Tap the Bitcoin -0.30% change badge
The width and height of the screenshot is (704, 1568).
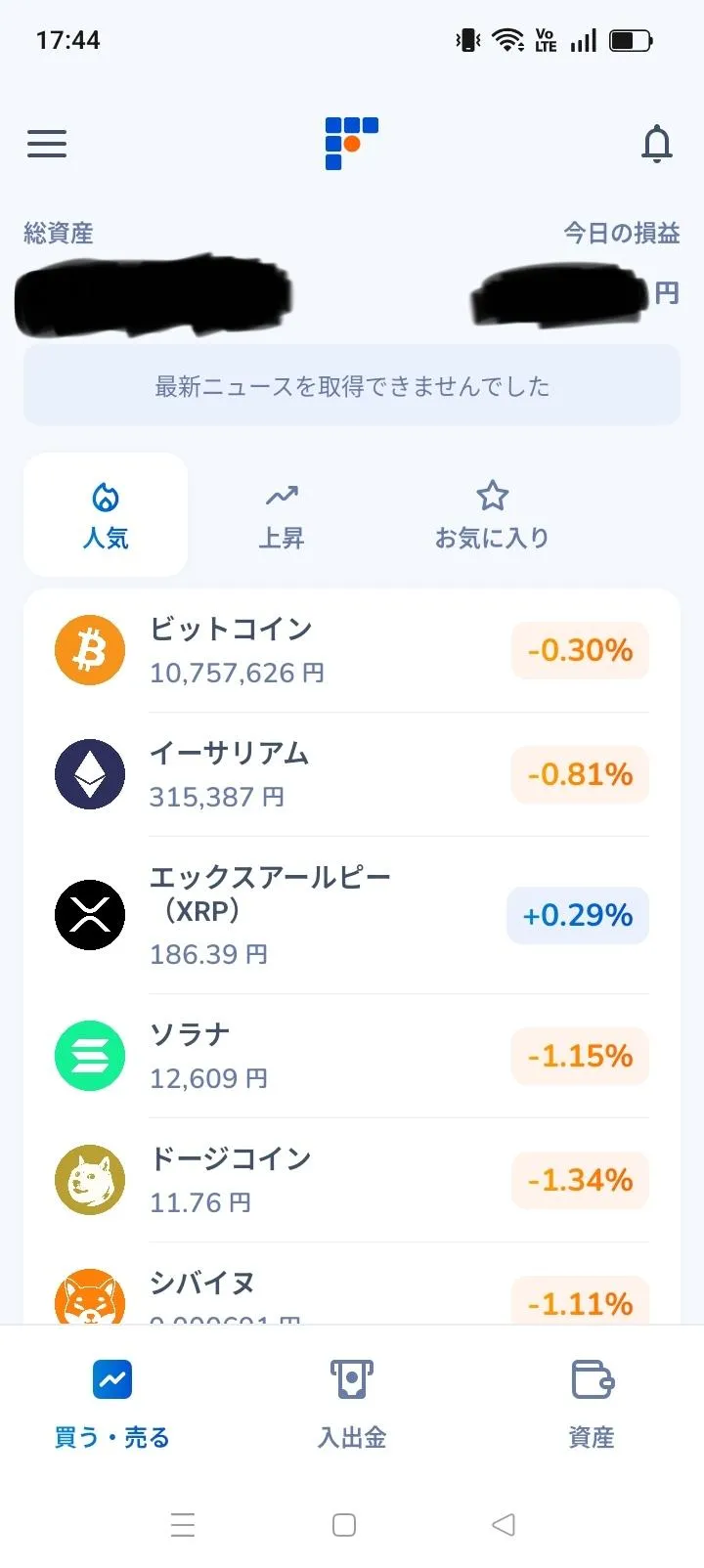[580, 650]
